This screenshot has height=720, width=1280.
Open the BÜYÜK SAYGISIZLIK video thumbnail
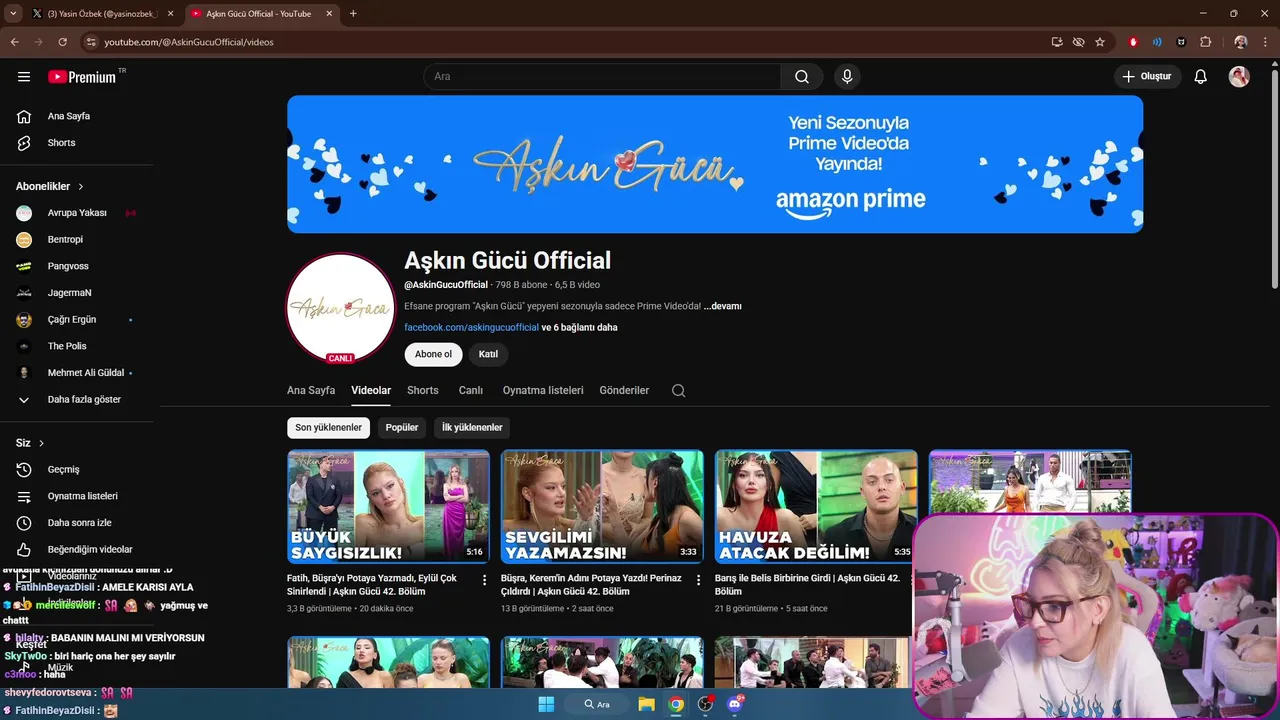coord(388,507)
